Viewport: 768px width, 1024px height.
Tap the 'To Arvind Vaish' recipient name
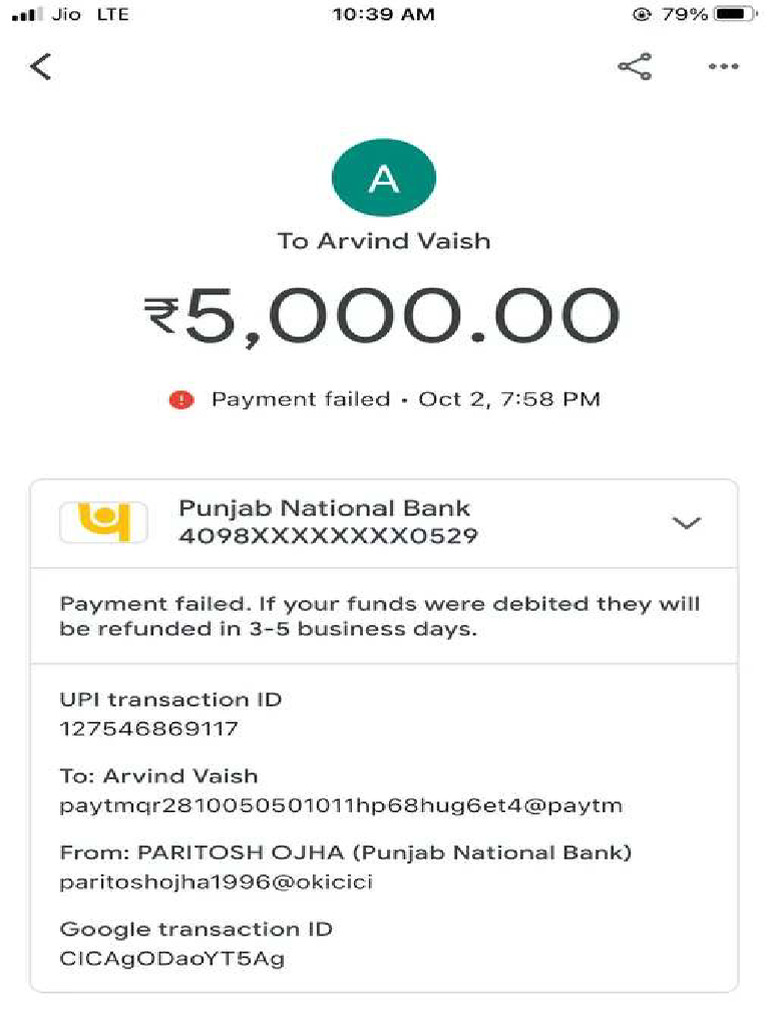[384, 241]
